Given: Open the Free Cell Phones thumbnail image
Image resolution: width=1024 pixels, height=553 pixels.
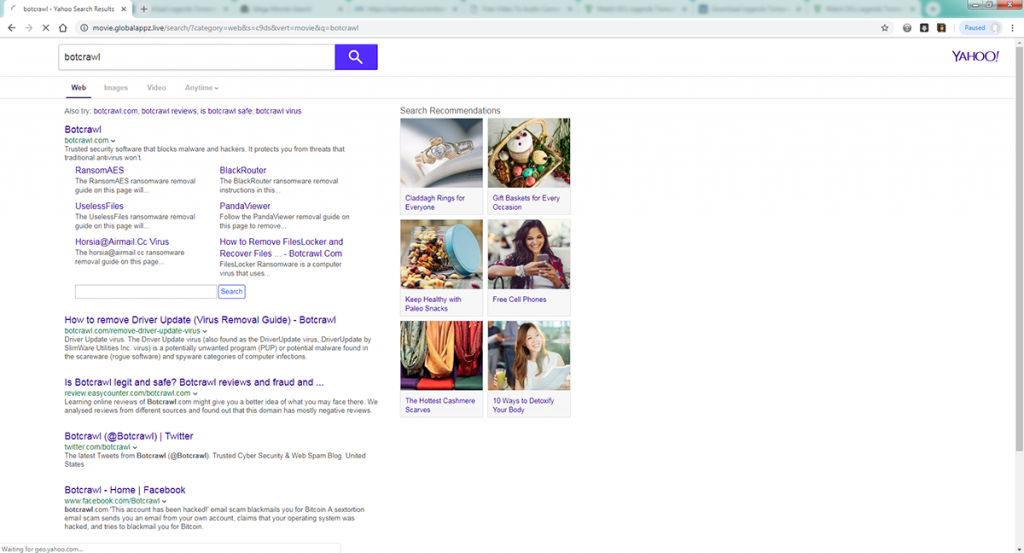Looking at the screenshot, I should [x=529, y=255].
